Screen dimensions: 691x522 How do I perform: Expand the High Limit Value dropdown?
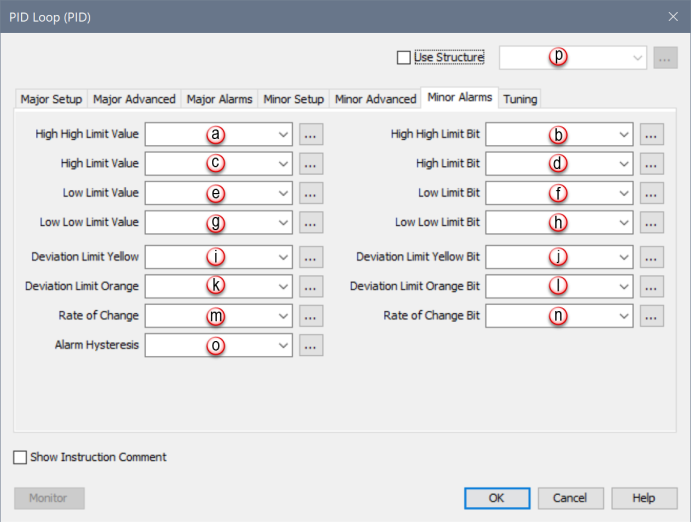[283, 164]
